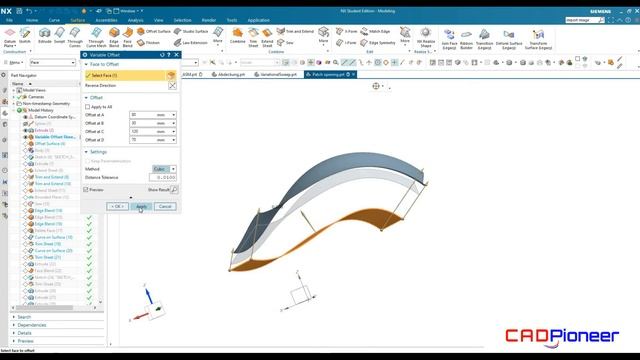Show the Offset Surface (4) feature
This screenshot has height=360, width=640.
click(25, 144)
